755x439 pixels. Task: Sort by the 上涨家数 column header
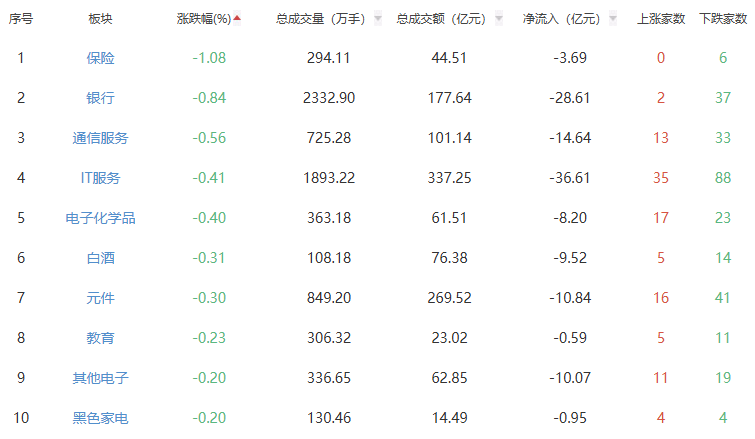660,18
